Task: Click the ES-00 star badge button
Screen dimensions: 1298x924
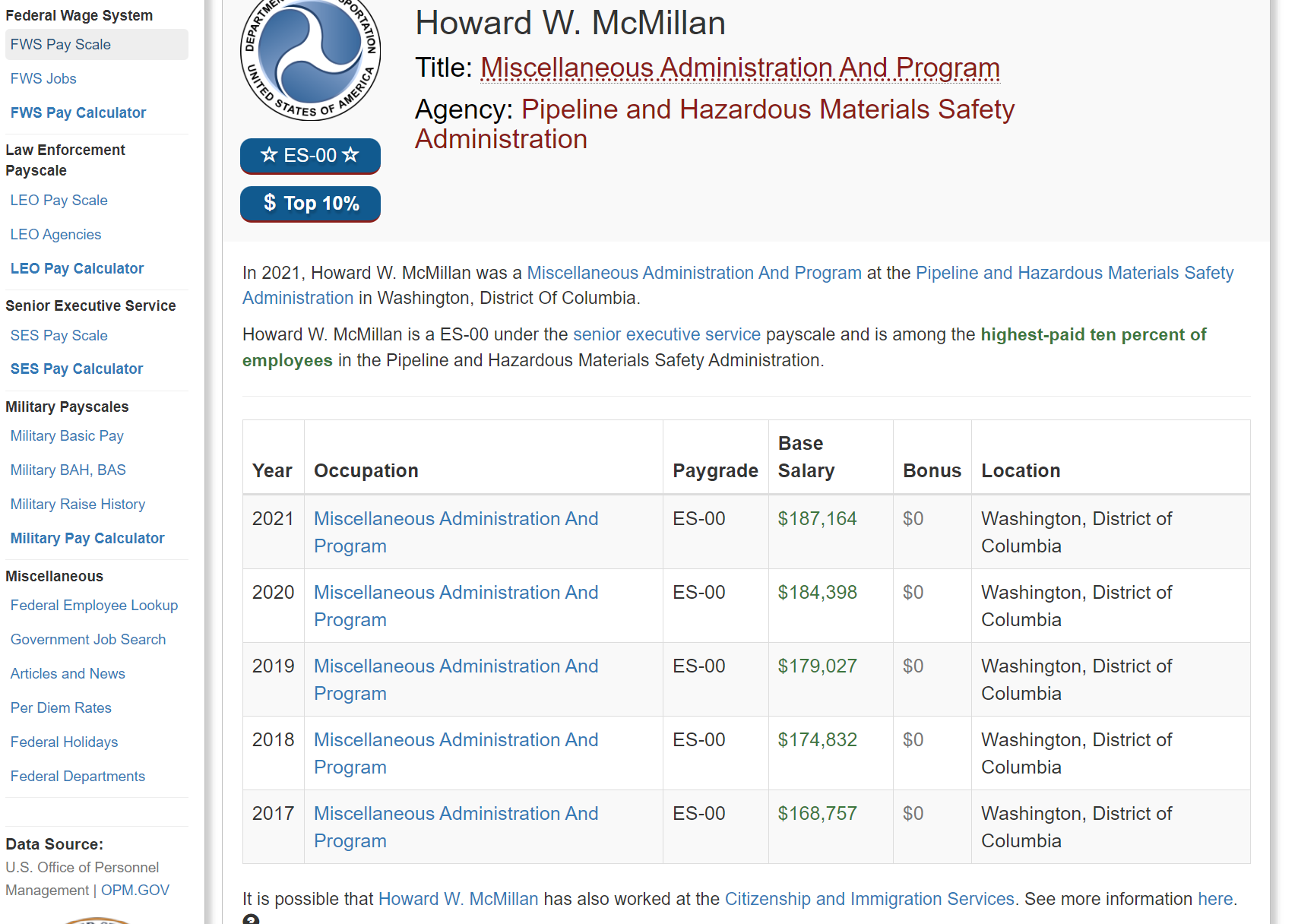Action: [310, 156]
